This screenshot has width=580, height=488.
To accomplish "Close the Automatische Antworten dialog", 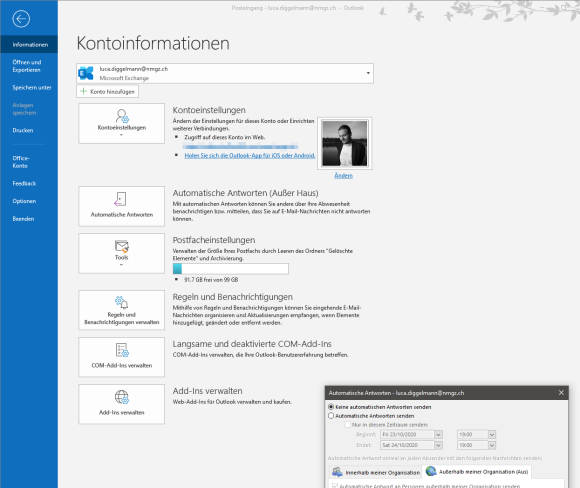I will tap(561, 393).
